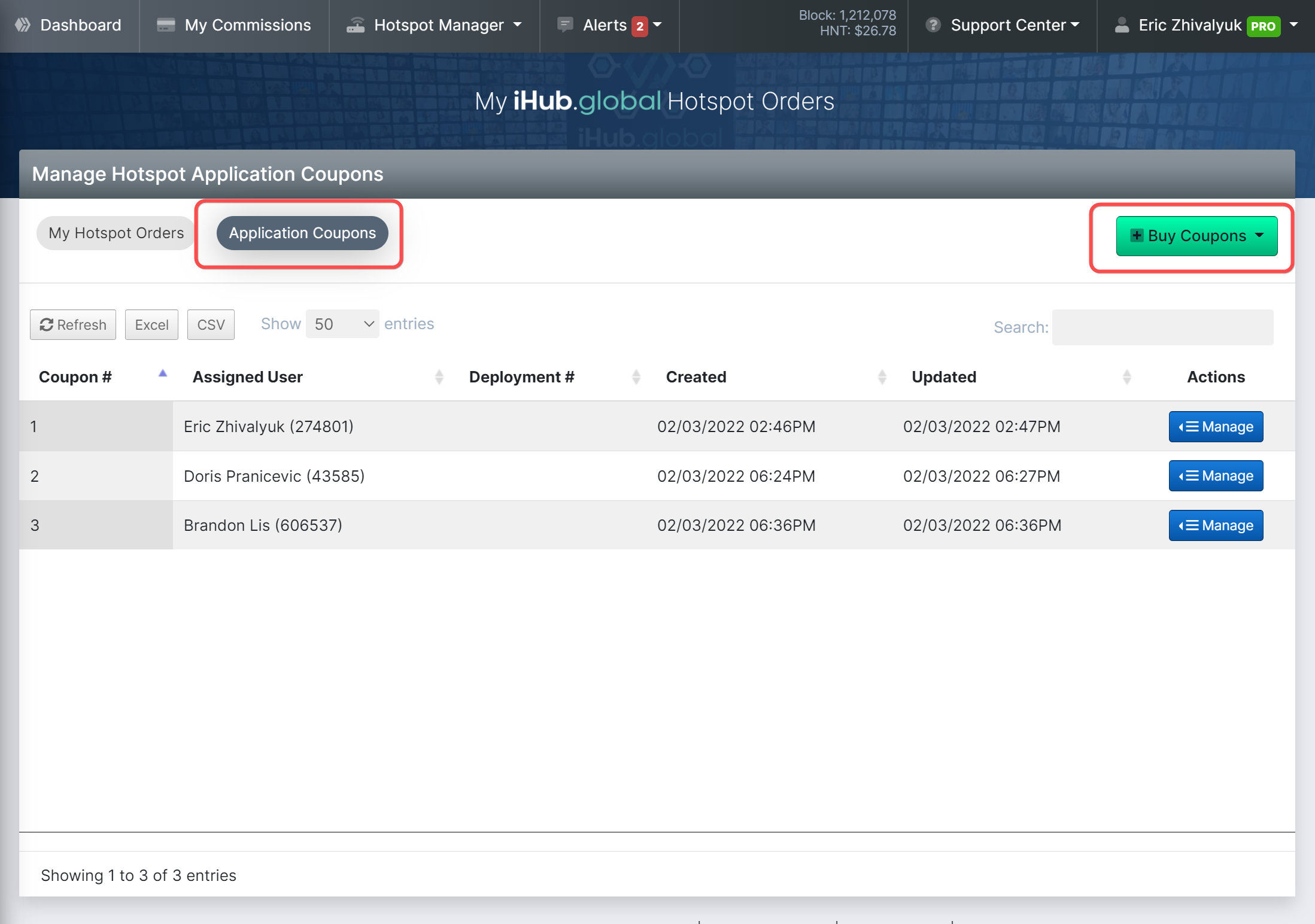Manage coupon for Brandon Lis

point(1216,525)
